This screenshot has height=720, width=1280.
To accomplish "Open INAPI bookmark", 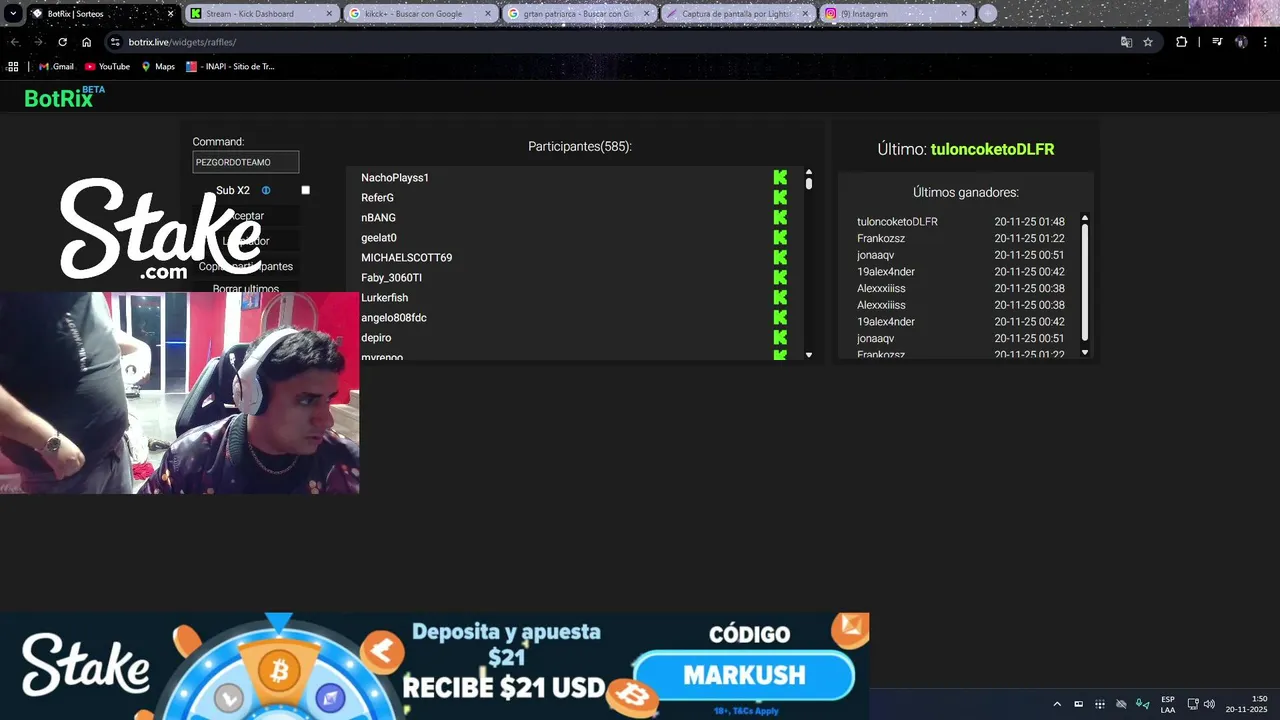I will (230, 66).
